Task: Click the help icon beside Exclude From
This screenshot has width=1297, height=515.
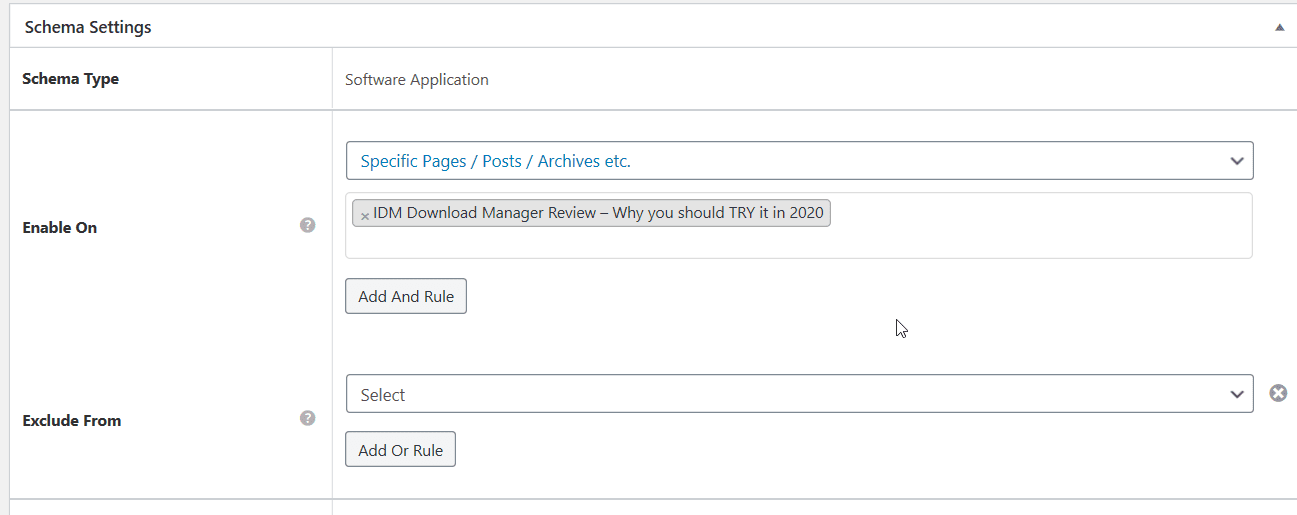Action: 308,418
